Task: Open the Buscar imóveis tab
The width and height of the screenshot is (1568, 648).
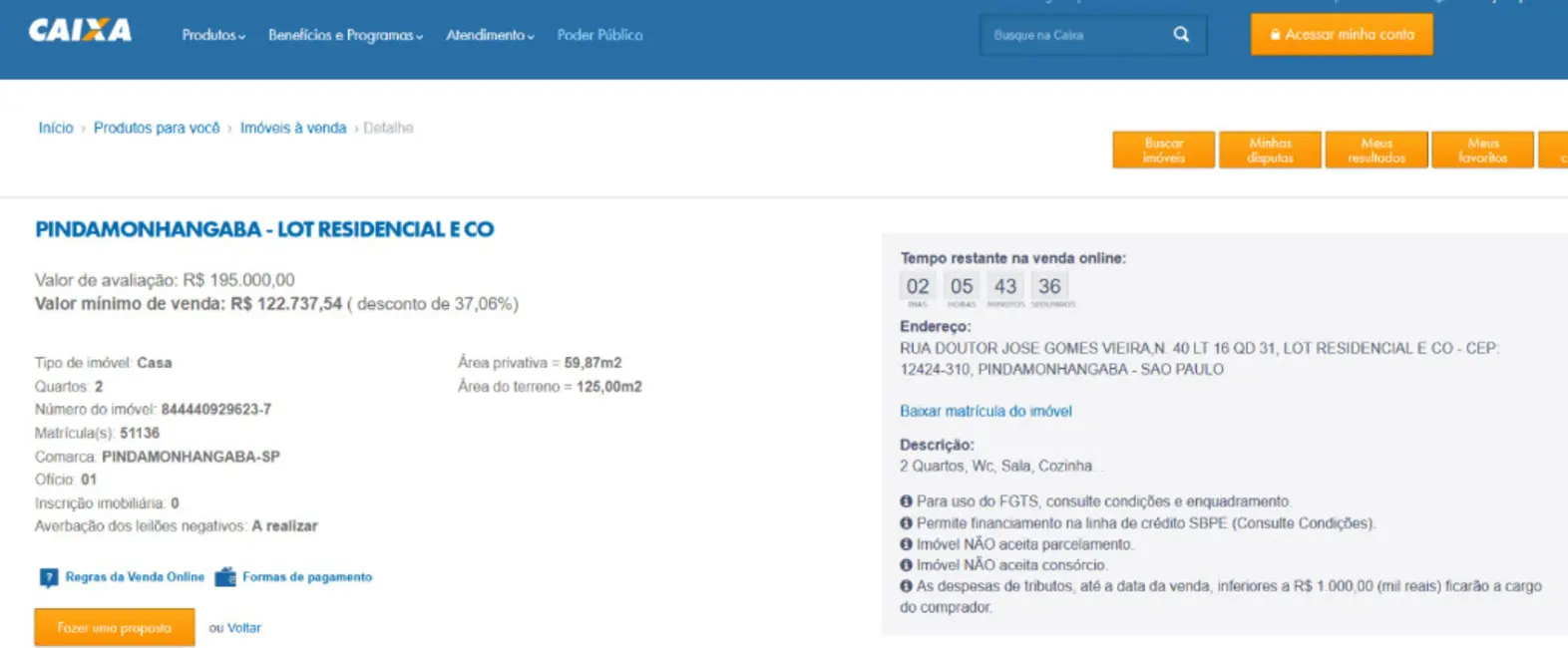Action: [1163, 151]
